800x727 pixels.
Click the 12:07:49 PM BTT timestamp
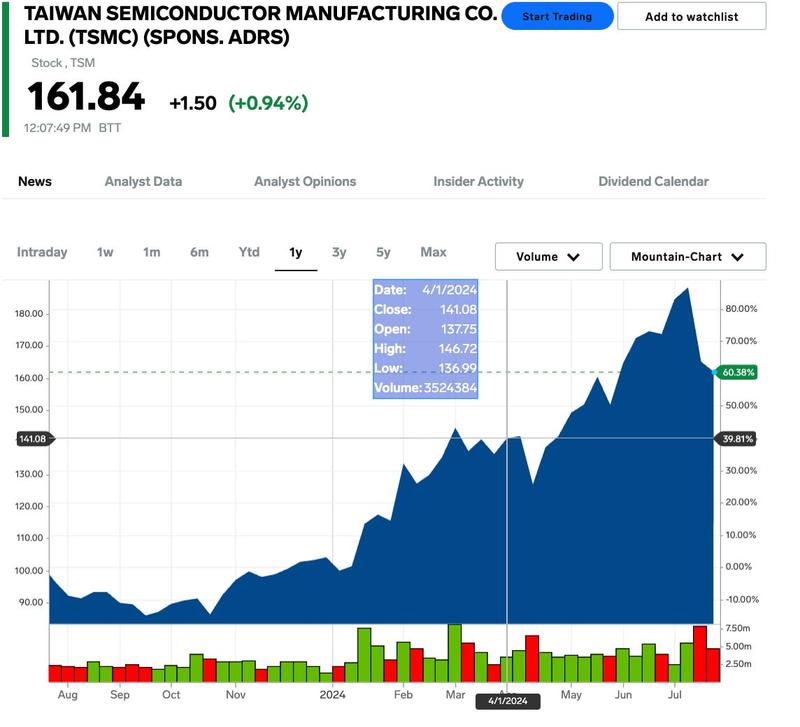click(x=72, y=128)
